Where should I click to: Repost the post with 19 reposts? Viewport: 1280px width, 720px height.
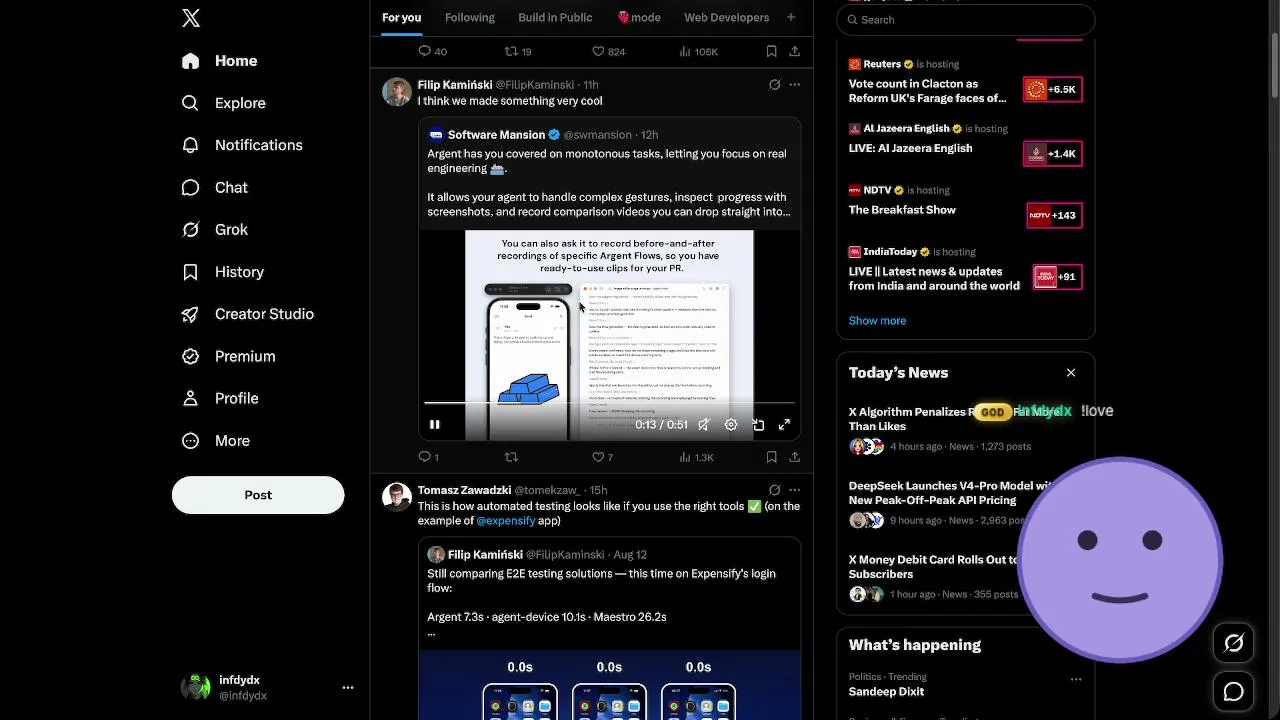coord(518,51)
